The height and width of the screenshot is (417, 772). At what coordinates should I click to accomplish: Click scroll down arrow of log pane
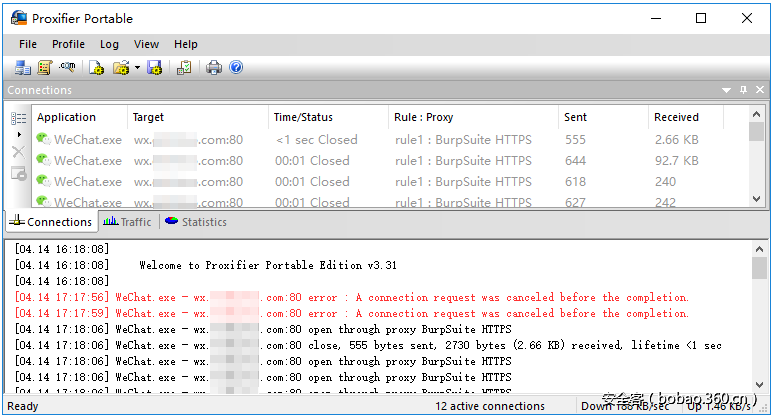pyautogui.click(x=759, y=385)
